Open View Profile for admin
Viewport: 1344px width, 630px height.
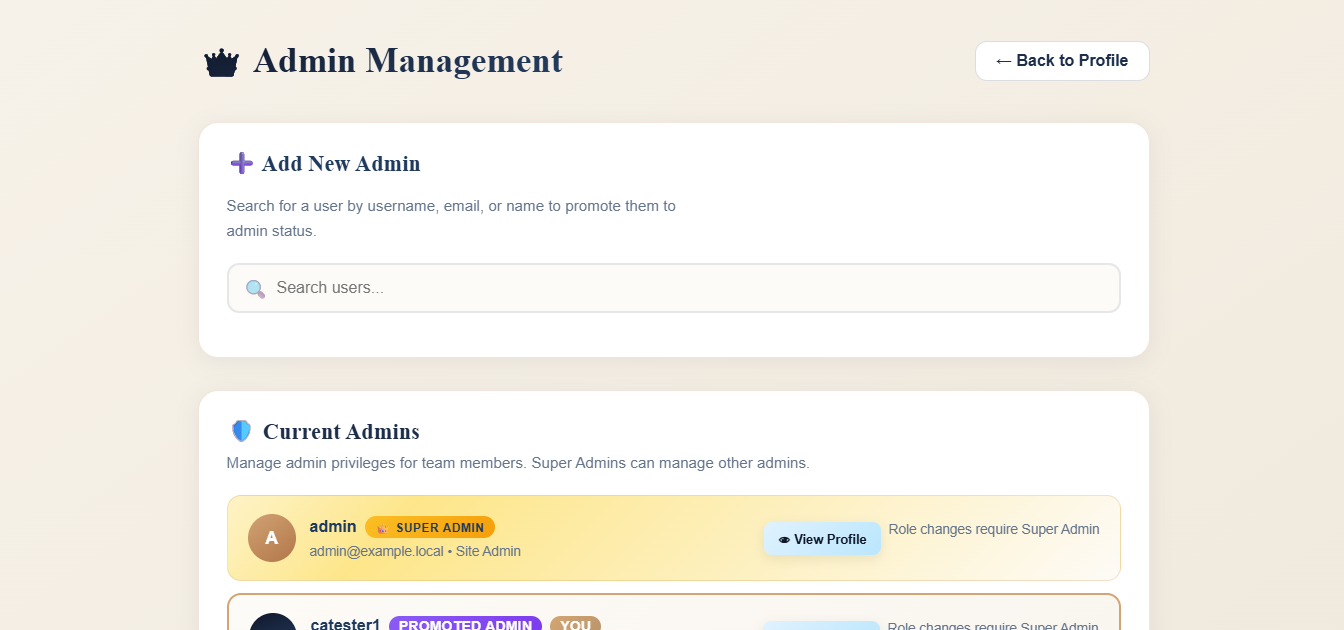tap(822, 539)
